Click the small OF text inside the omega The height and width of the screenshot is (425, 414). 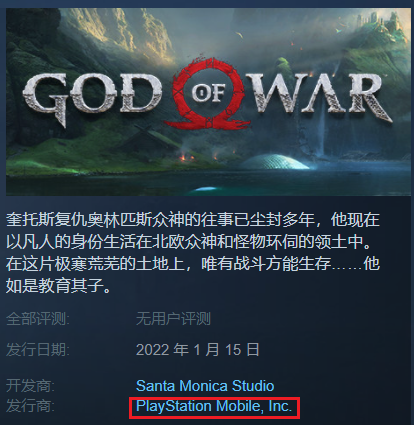click(208, 93)
